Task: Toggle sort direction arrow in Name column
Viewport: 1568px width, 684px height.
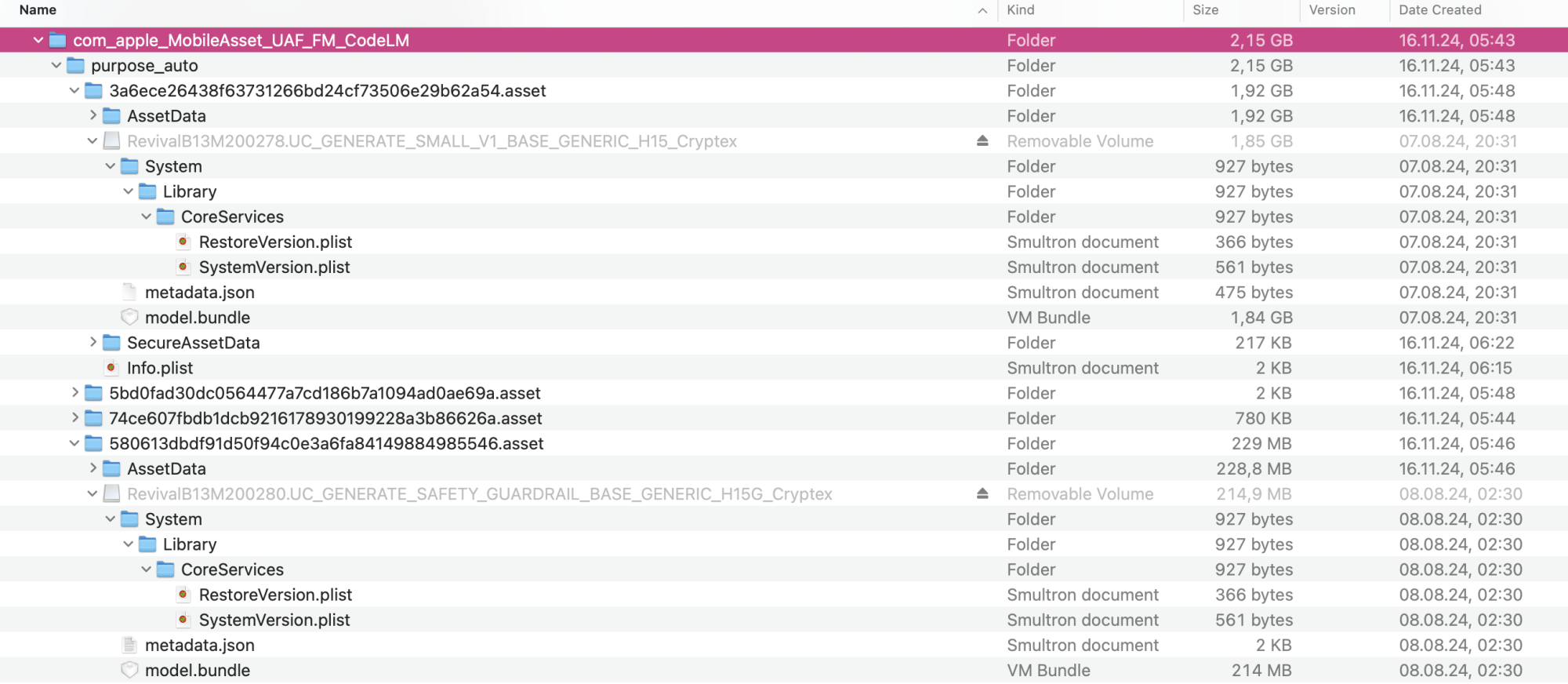Action: click(982, 11)
